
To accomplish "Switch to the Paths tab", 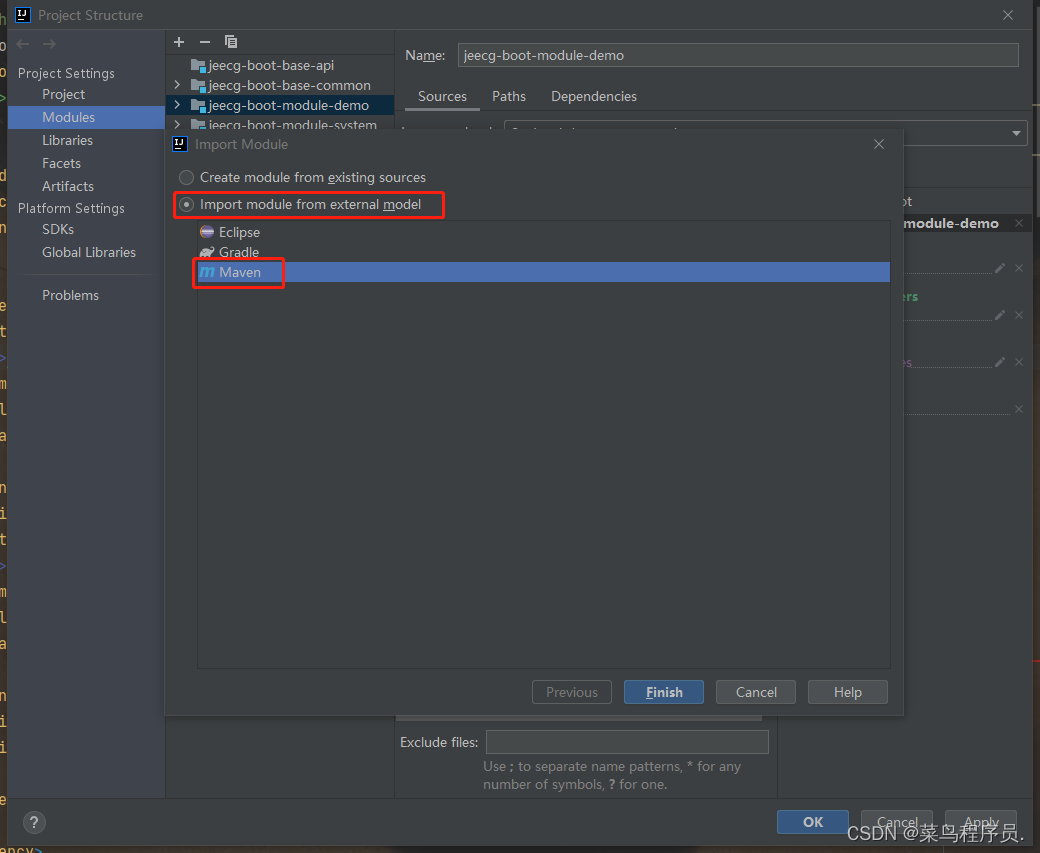I will pyautogui.click(x=509, y=96).
